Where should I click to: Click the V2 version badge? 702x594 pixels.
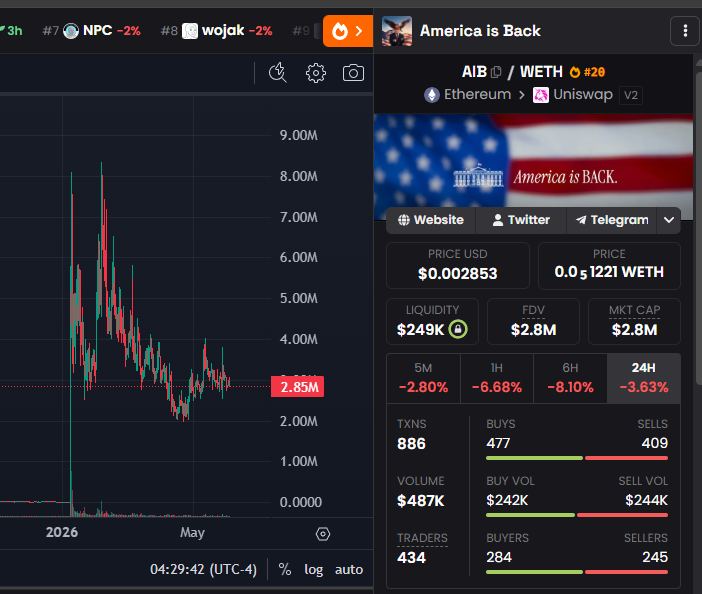pos(630,95)
